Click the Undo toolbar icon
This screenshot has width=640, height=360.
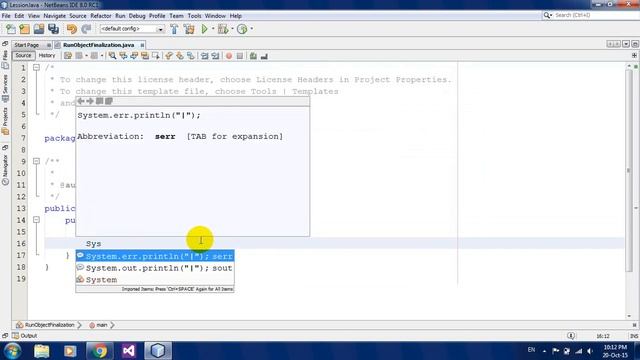coord(71,29)
